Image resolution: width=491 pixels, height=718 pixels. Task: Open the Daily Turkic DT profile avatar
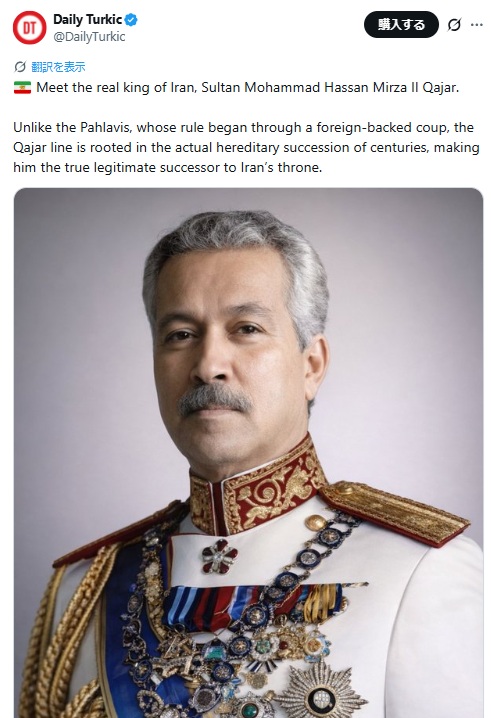pos(29,28)
